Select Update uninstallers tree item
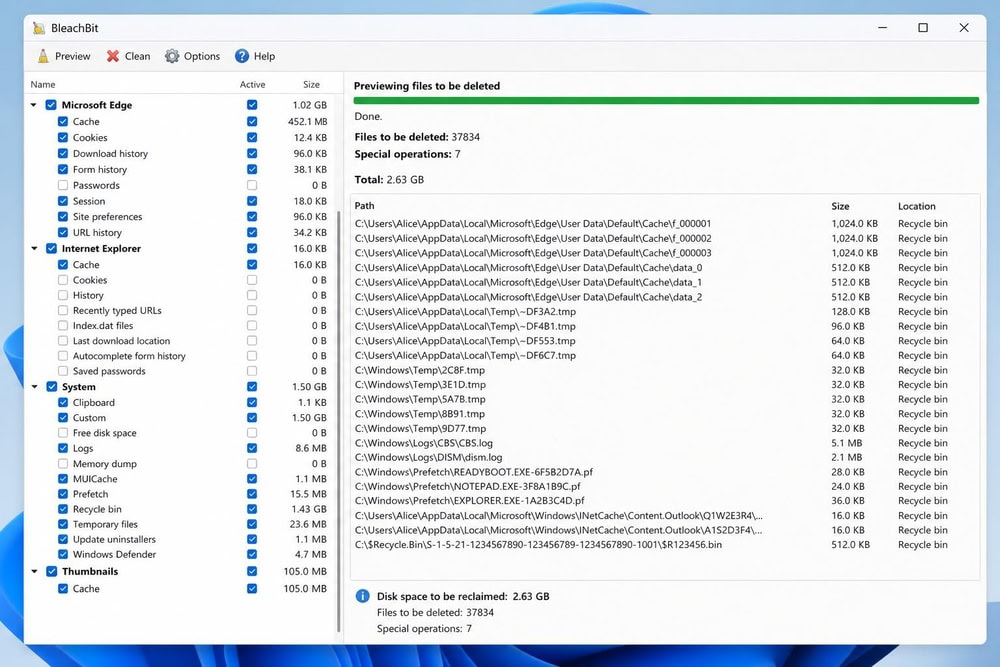The height and width of the screenshot is (667, 1000). click(114, 539)
